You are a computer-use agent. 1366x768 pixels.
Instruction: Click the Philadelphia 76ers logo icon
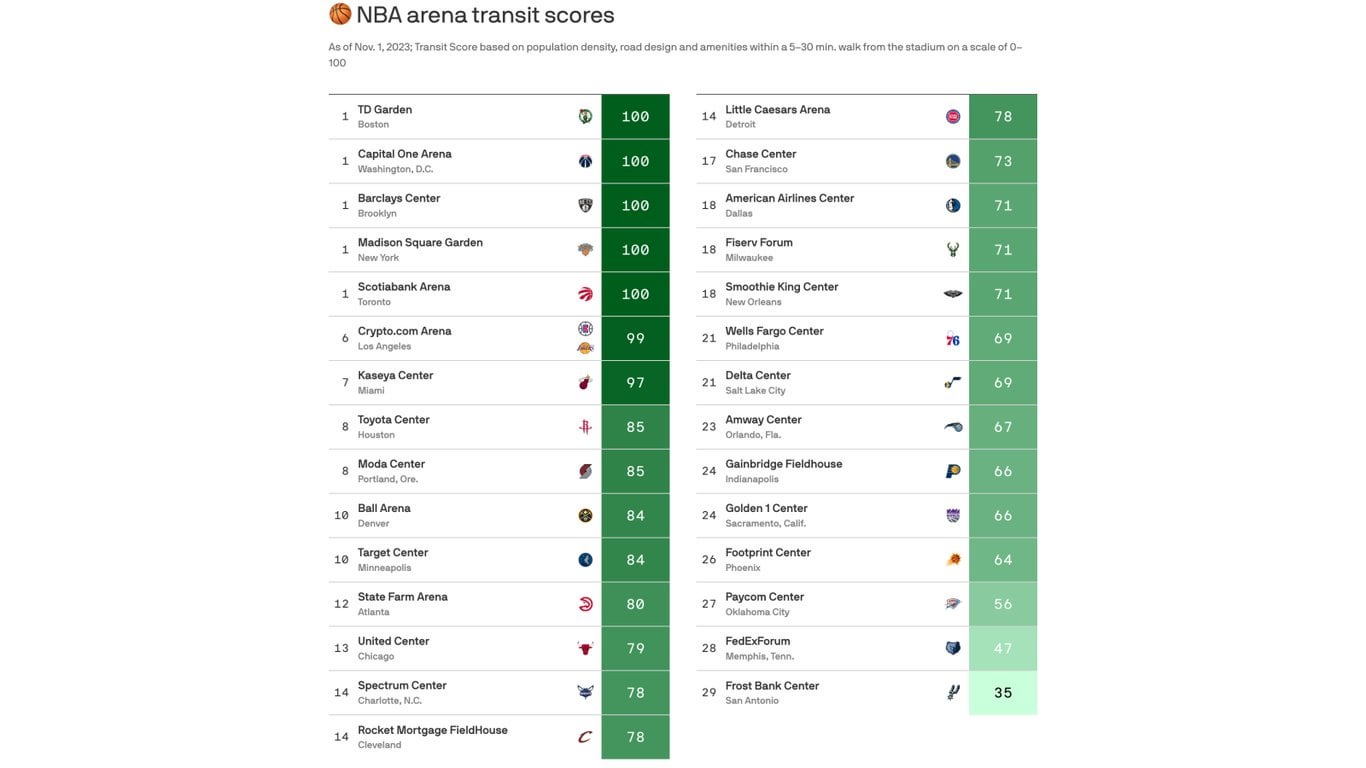953,339
